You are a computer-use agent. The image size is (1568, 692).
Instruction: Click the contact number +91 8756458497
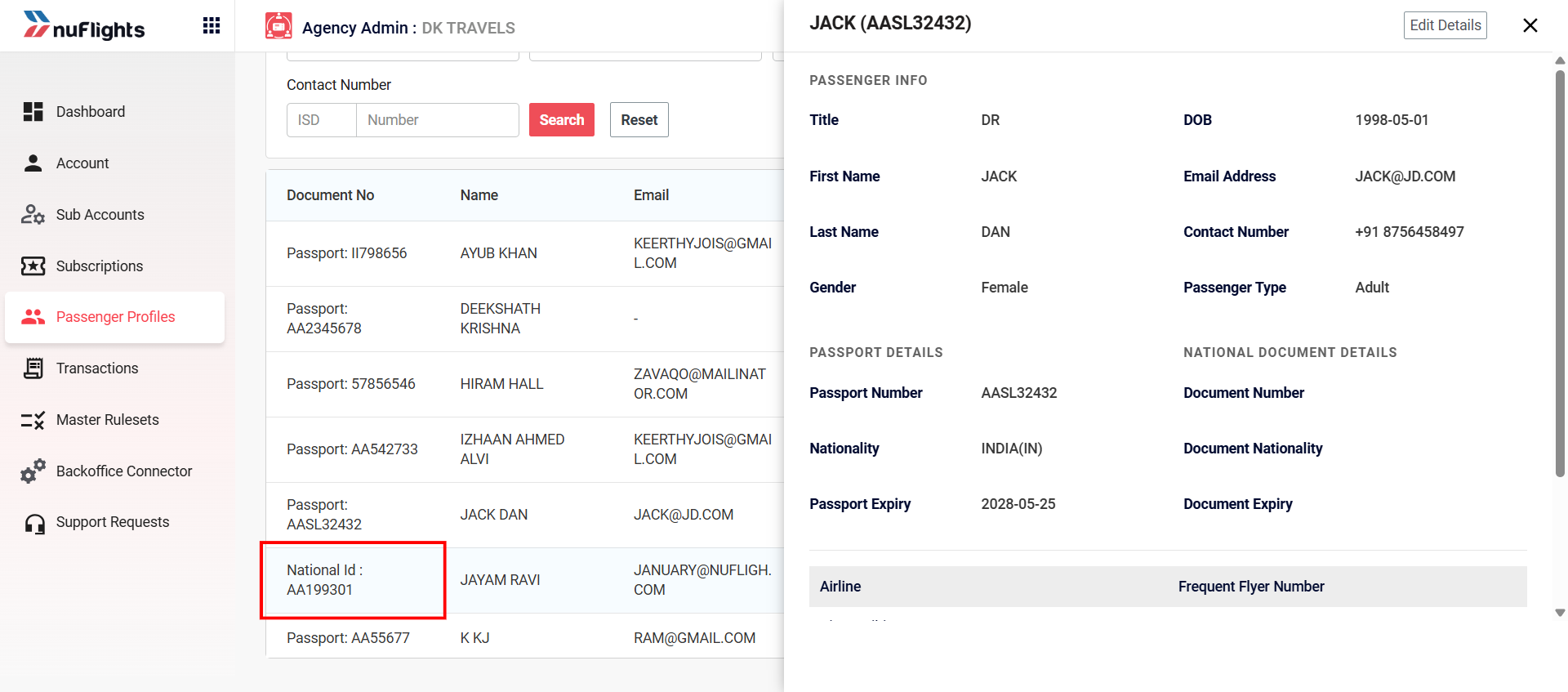coord(1409,232)
